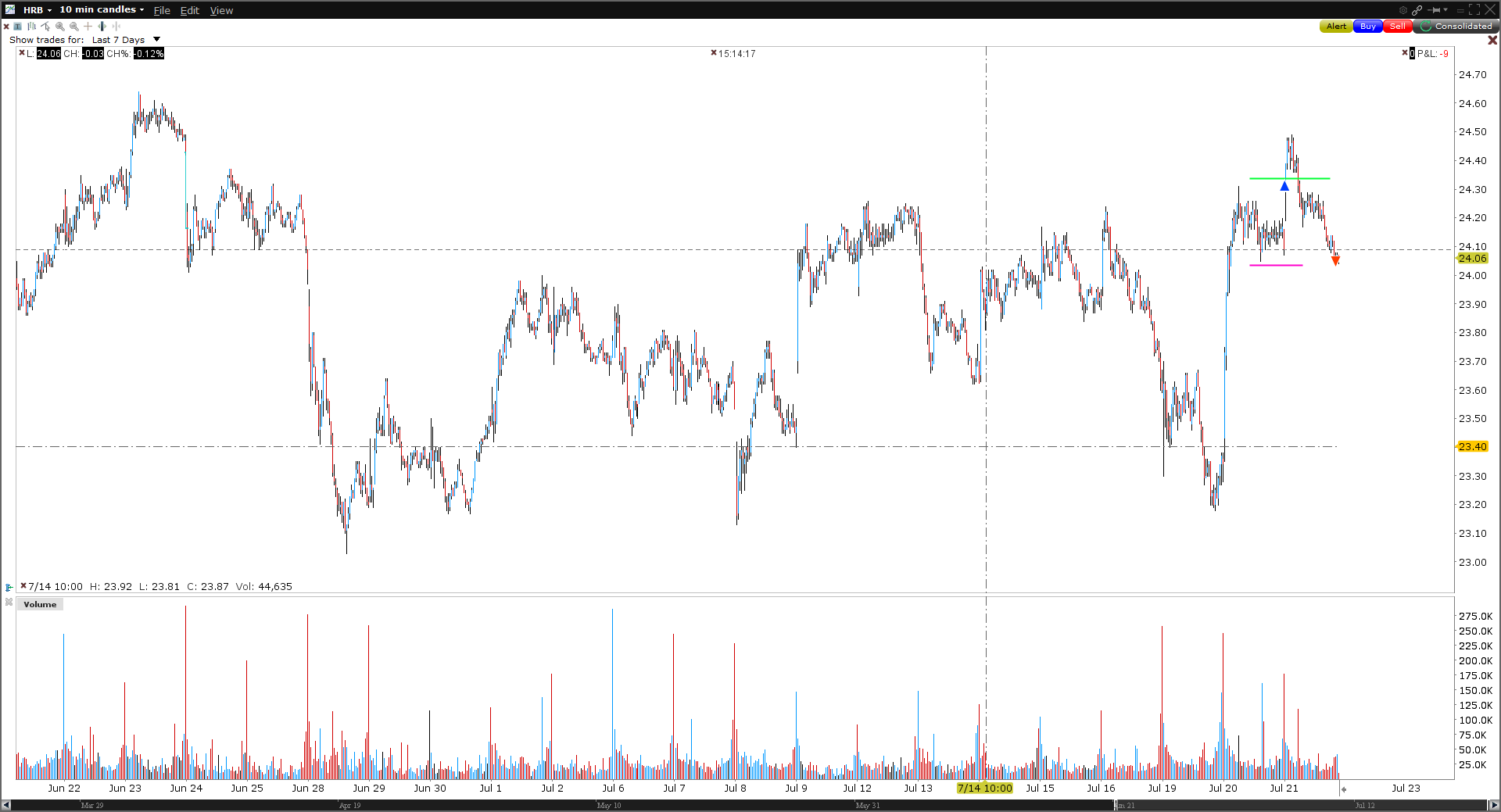Close the Volume sub-chart with grey X
Viewport: 1501px width, 812px height.
click(9, 603)
